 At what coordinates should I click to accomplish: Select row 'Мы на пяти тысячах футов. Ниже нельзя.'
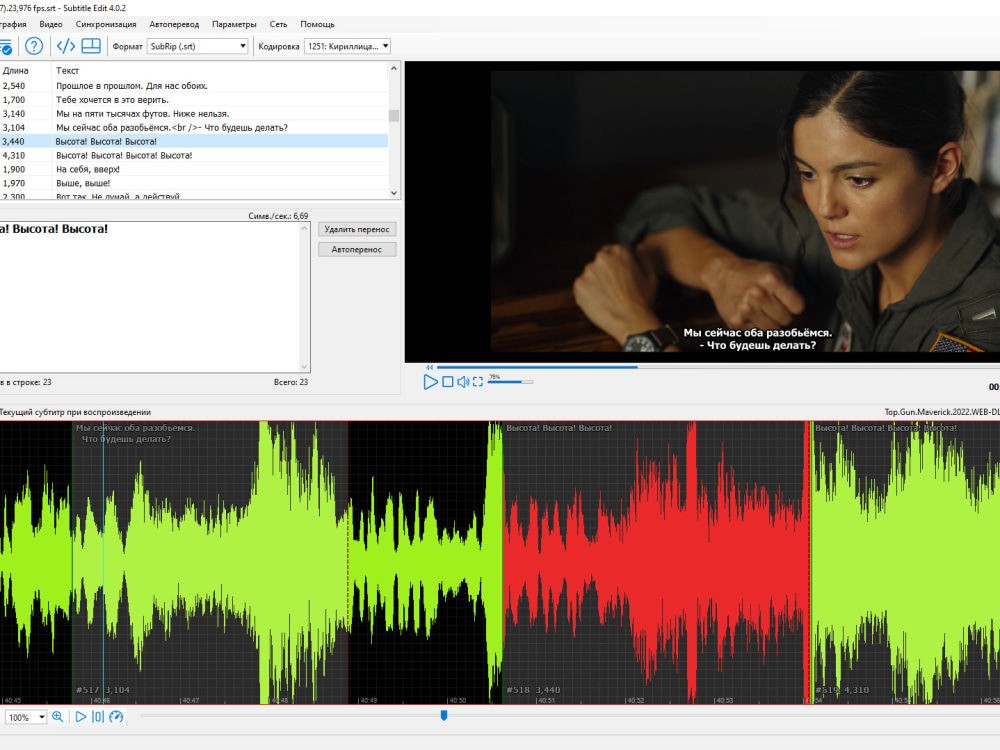click(x=194, y=114)
